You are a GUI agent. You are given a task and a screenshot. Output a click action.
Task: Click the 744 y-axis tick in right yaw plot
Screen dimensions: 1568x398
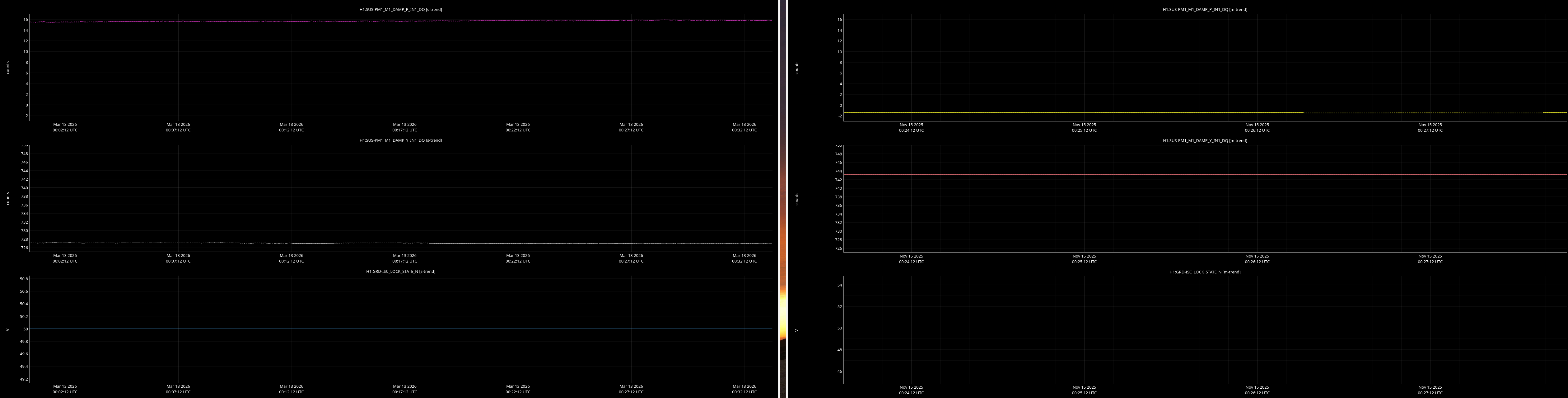838,171
